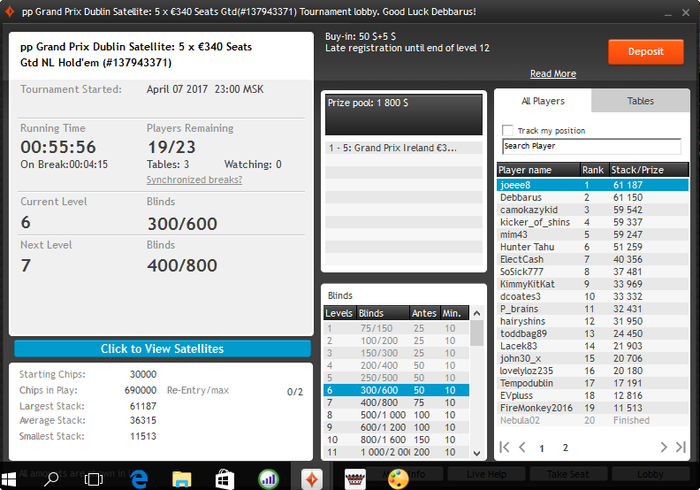Open the crown icon app in the taskbar
Viewport: 700px width, 490px height.
355,479
